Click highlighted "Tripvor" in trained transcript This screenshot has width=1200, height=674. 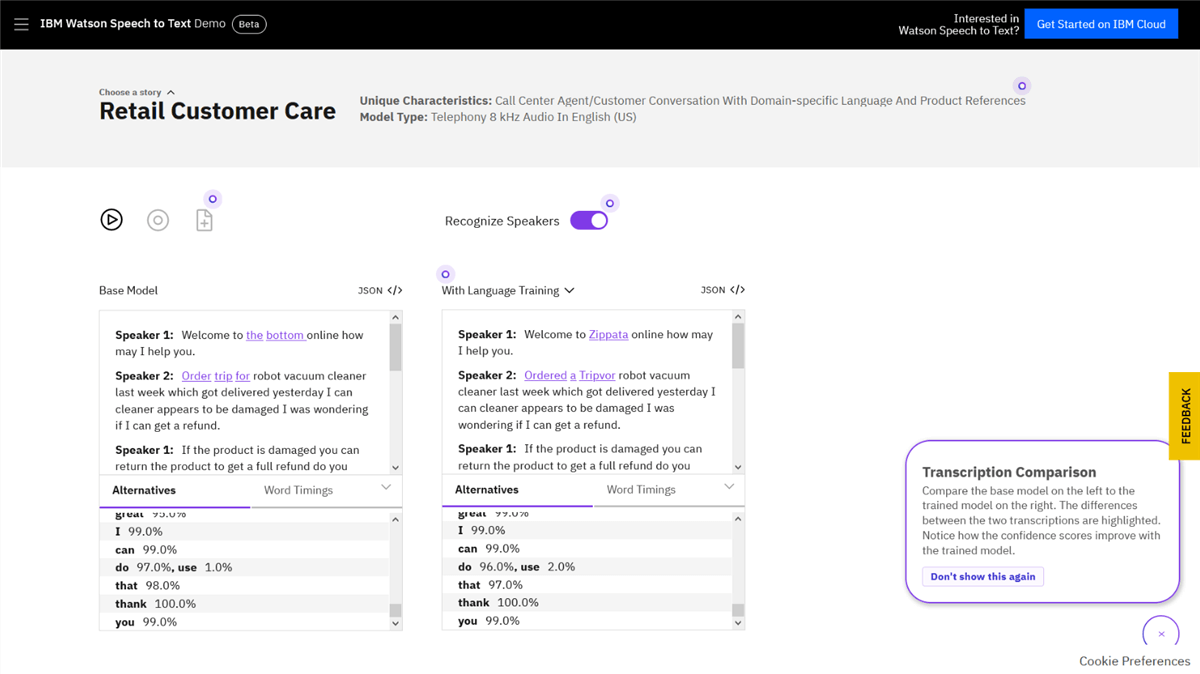pyautogui.click(x=598, y=376)
